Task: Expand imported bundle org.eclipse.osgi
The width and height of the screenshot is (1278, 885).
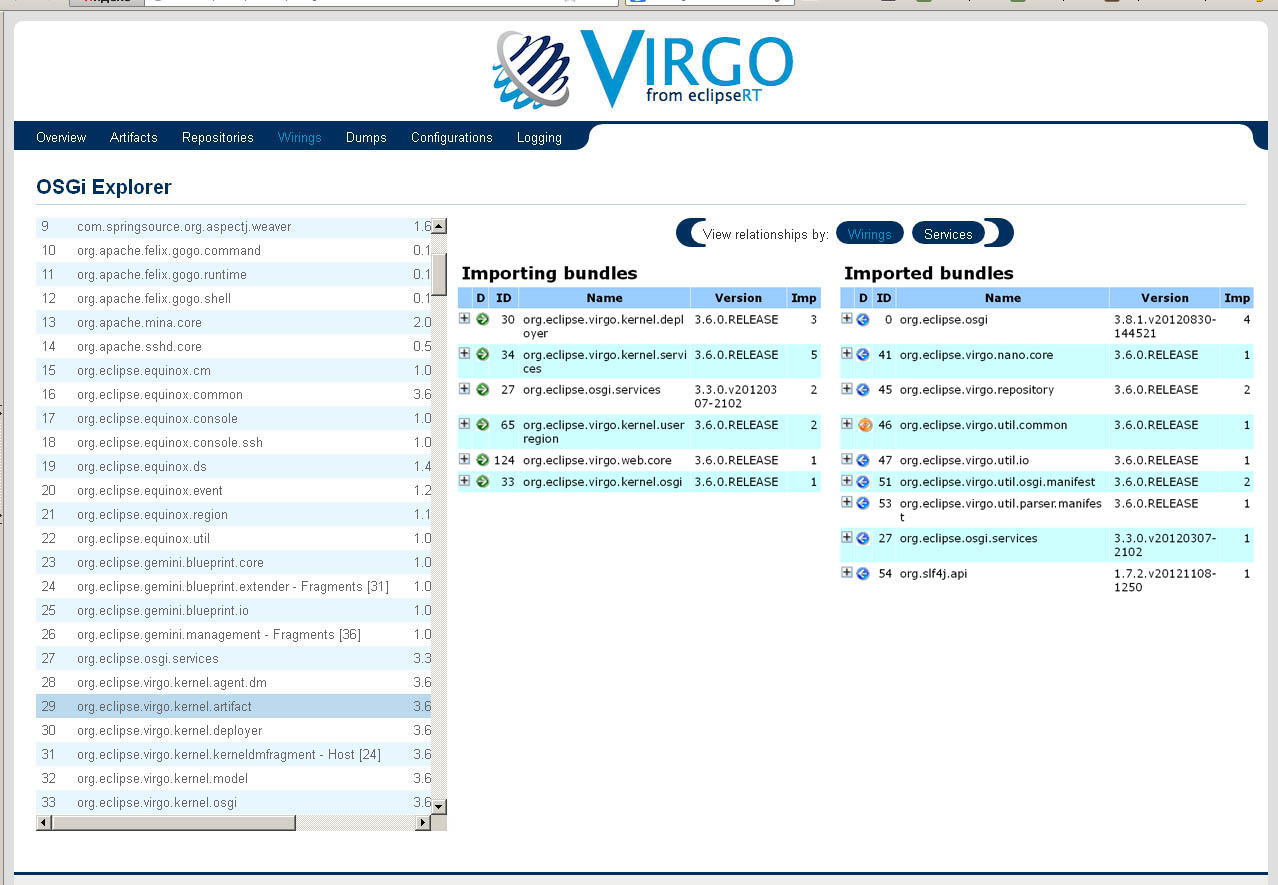Action: click(847, 318)
